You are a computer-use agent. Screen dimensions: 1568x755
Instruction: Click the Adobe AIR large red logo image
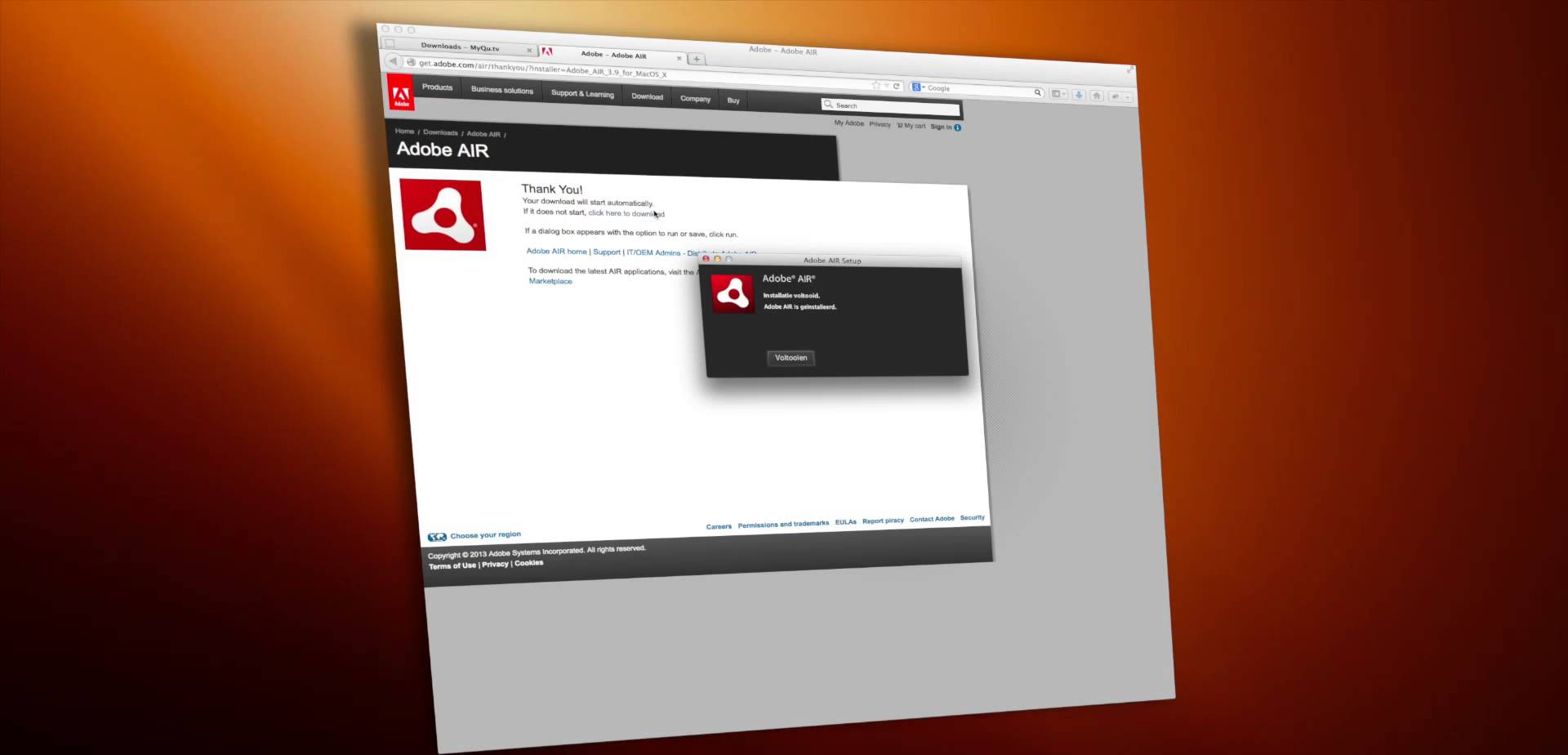pos(443,215)
